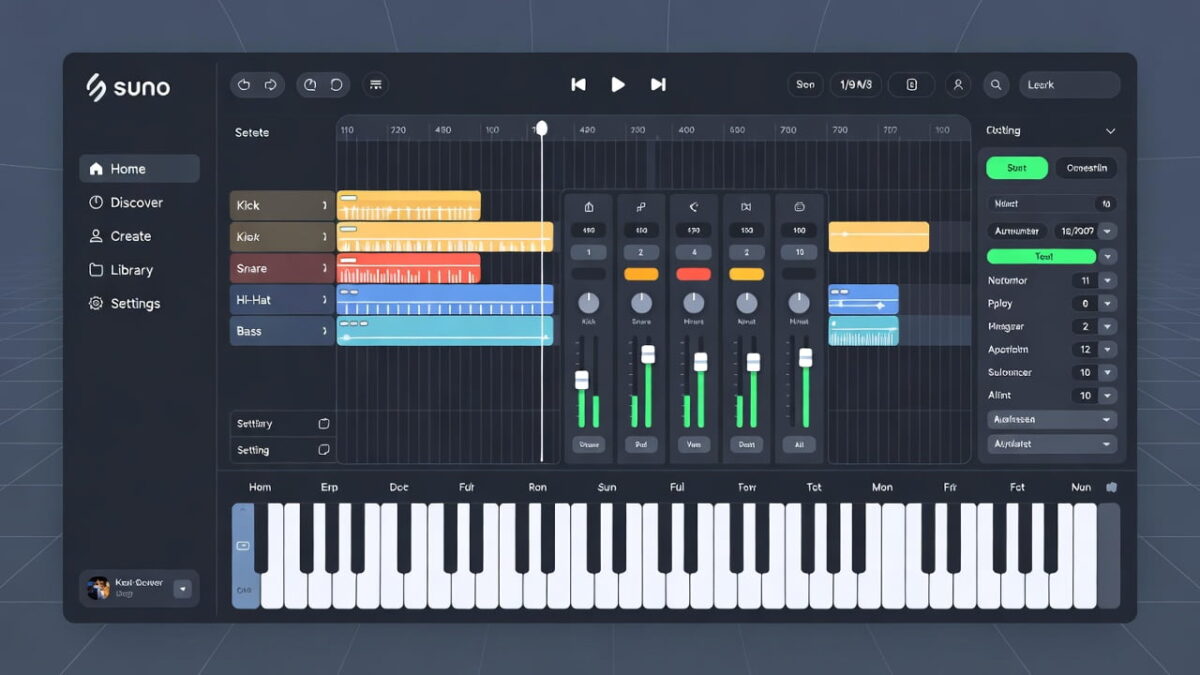1200x675 pixels.
Task: Open Discover in the sidebar
Action: tap(137, 202)
